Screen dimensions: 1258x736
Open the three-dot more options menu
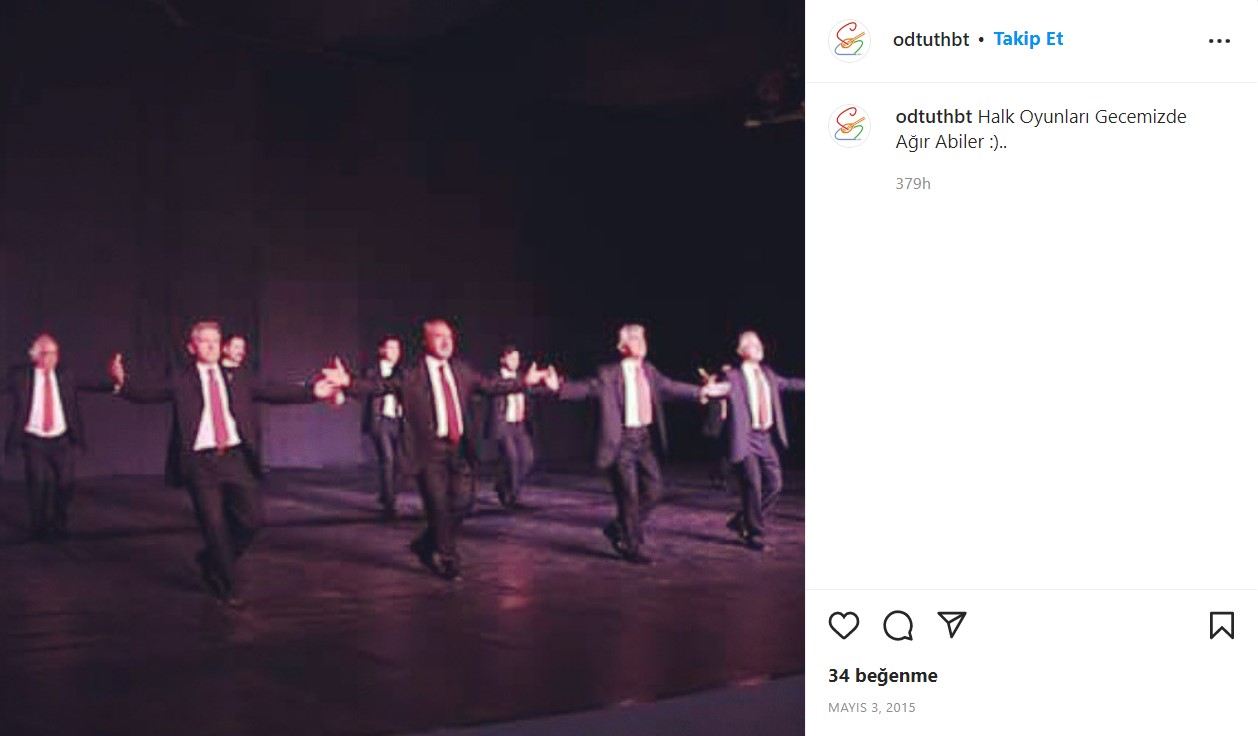pyautogui.click(x=1219, y=41)
